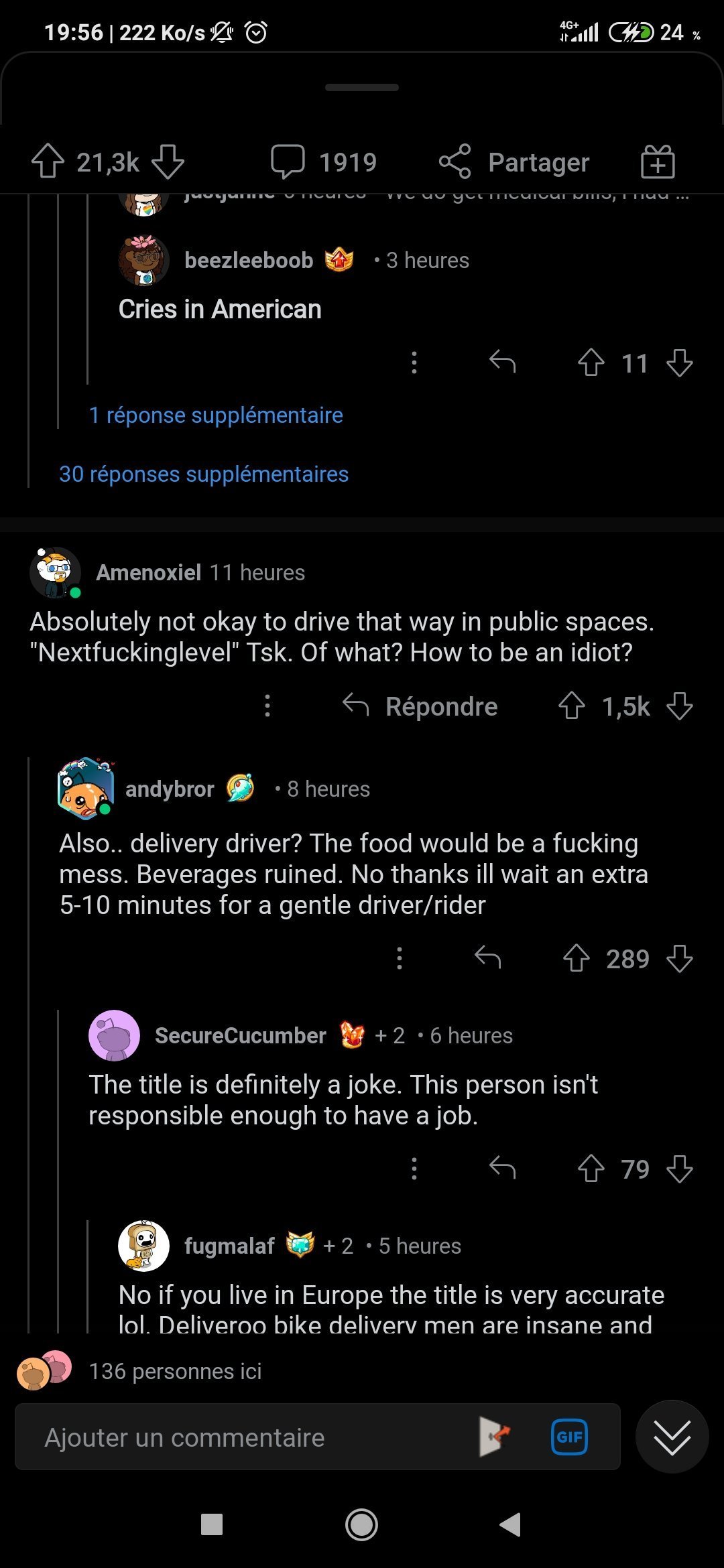Tap Répondre under Amenoxiel's comment

[x=421, y=706]
